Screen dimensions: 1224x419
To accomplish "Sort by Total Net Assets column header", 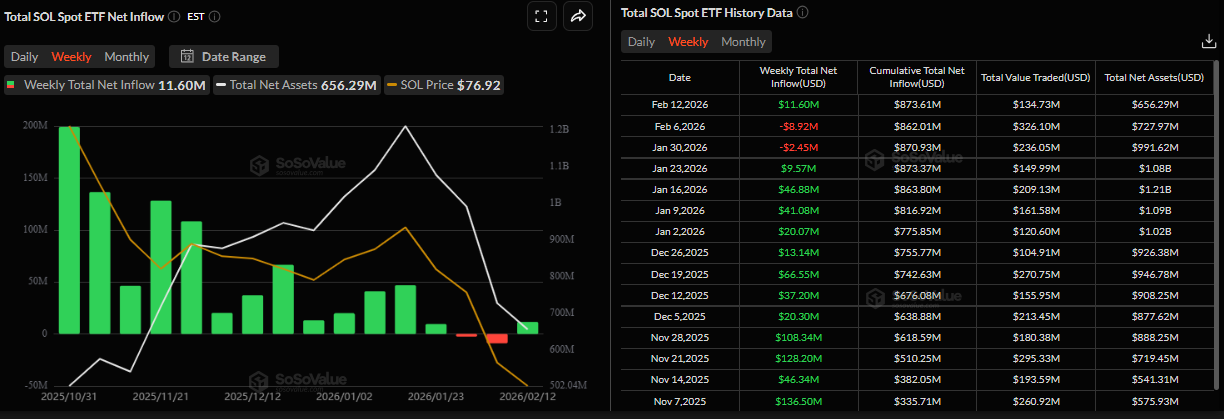I will [1155, 77].
